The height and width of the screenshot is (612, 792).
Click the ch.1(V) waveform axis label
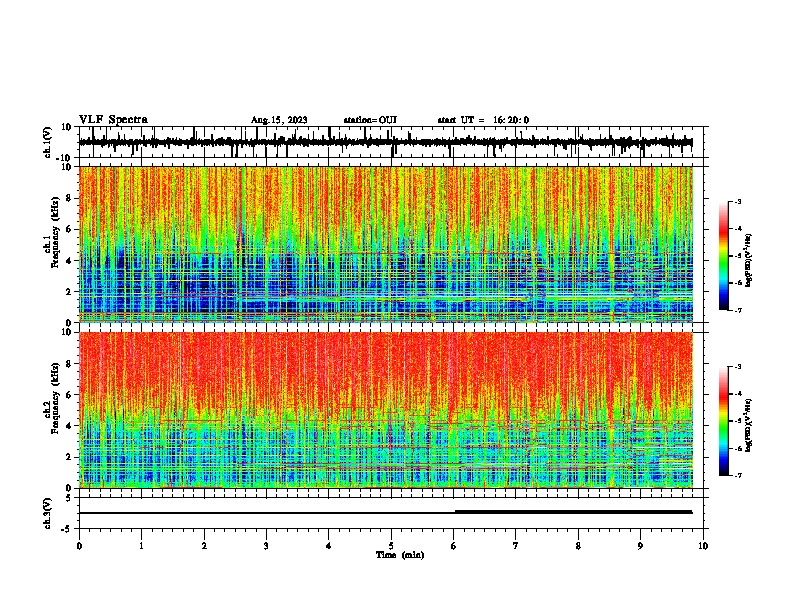pyautogui.click(x=48, y=142)
